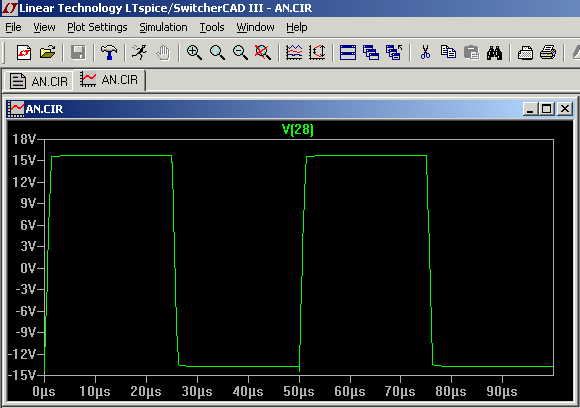Switch to the AN.CIR waveform plot tab
The height and width of the screenshot is (408, 580).
pyautogui.click(x=109, y=80)
